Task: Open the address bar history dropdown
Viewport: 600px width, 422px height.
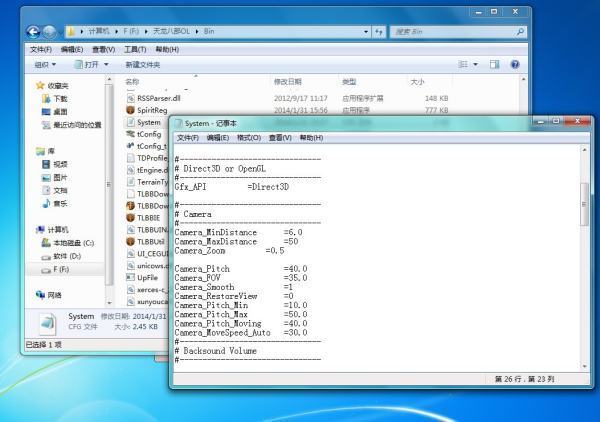Action: coord(366,32)
